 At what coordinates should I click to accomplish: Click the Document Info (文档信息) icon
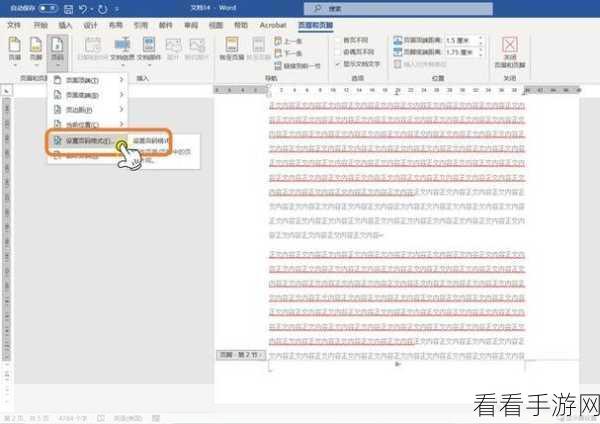122,45
